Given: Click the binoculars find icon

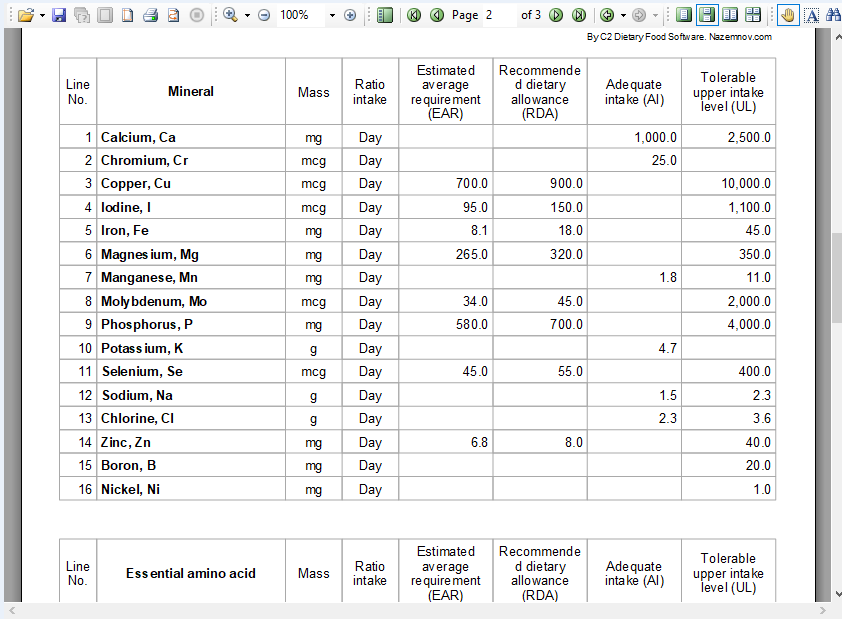Looking at the screenshot, I should (x=833, y=15).
